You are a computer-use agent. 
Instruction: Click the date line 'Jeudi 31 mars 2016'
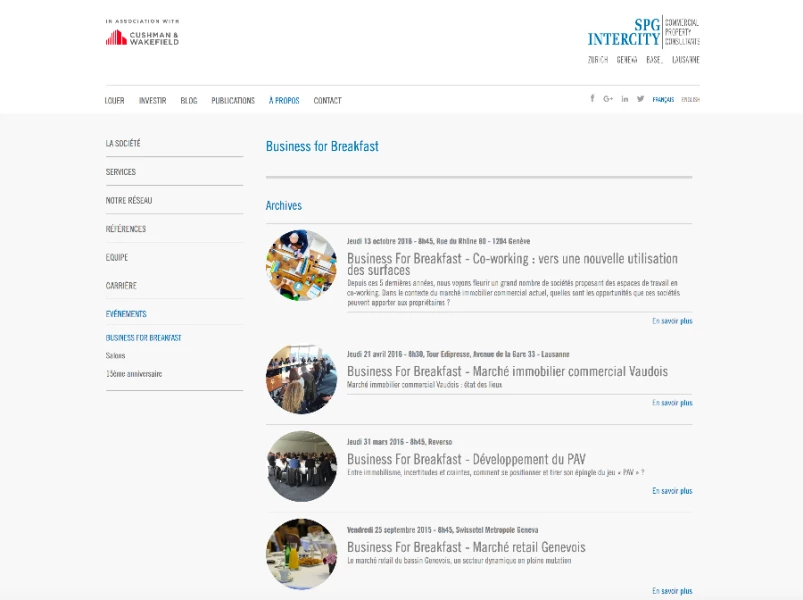399,442
